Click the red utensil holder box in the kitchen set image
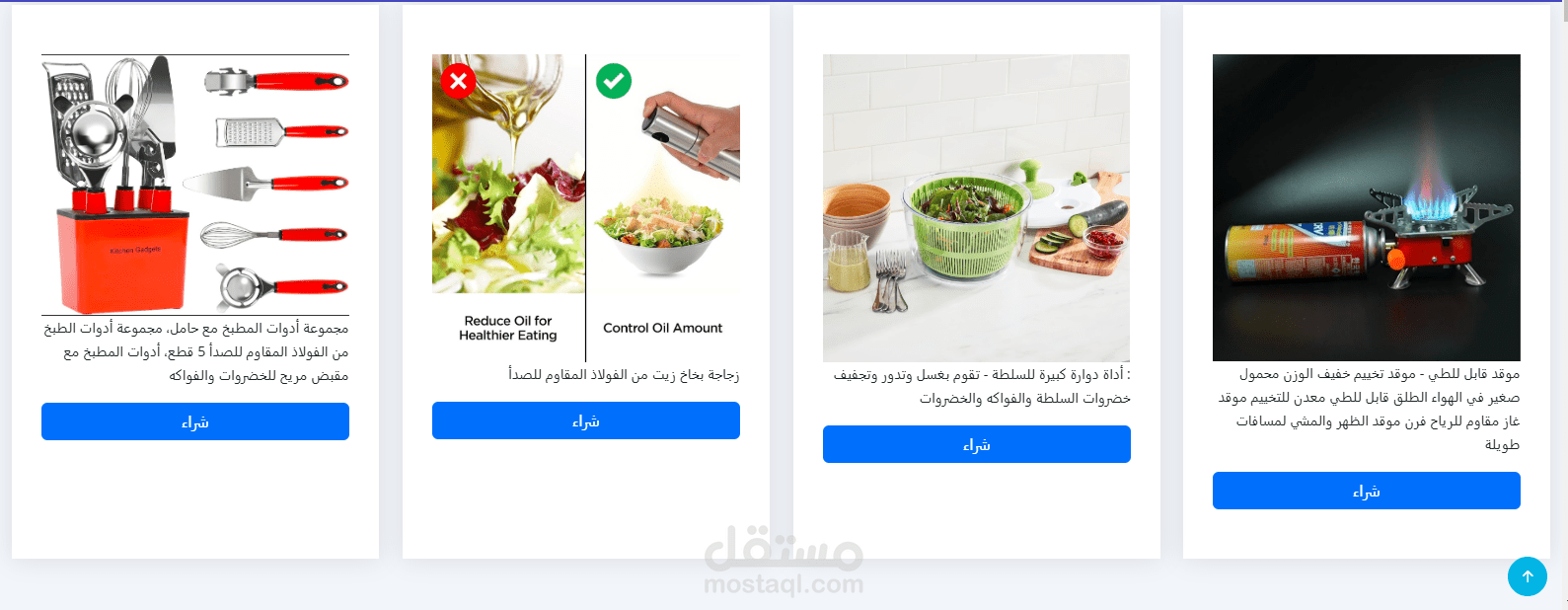Image resolution: width=1568 pixels, height=610 pixels. [123, 259]
